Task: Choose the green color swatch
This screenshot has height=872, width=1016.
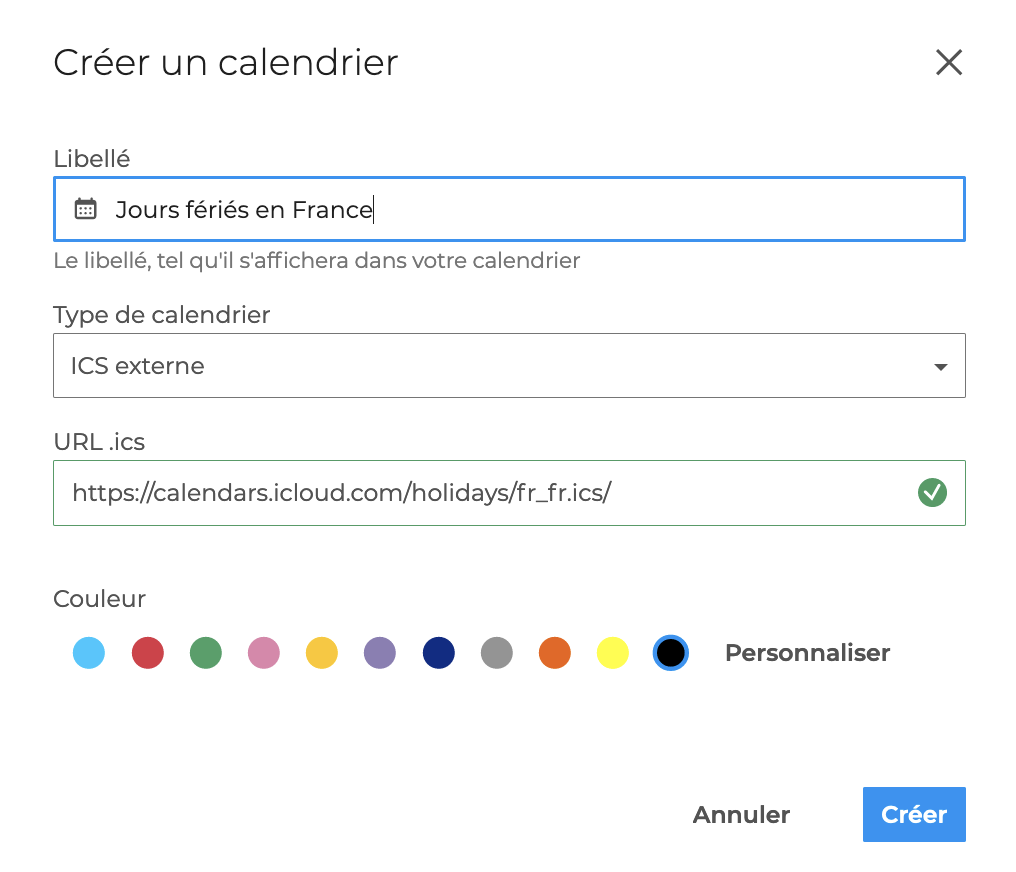Action: pyautogui.click(x=205, y=653)
